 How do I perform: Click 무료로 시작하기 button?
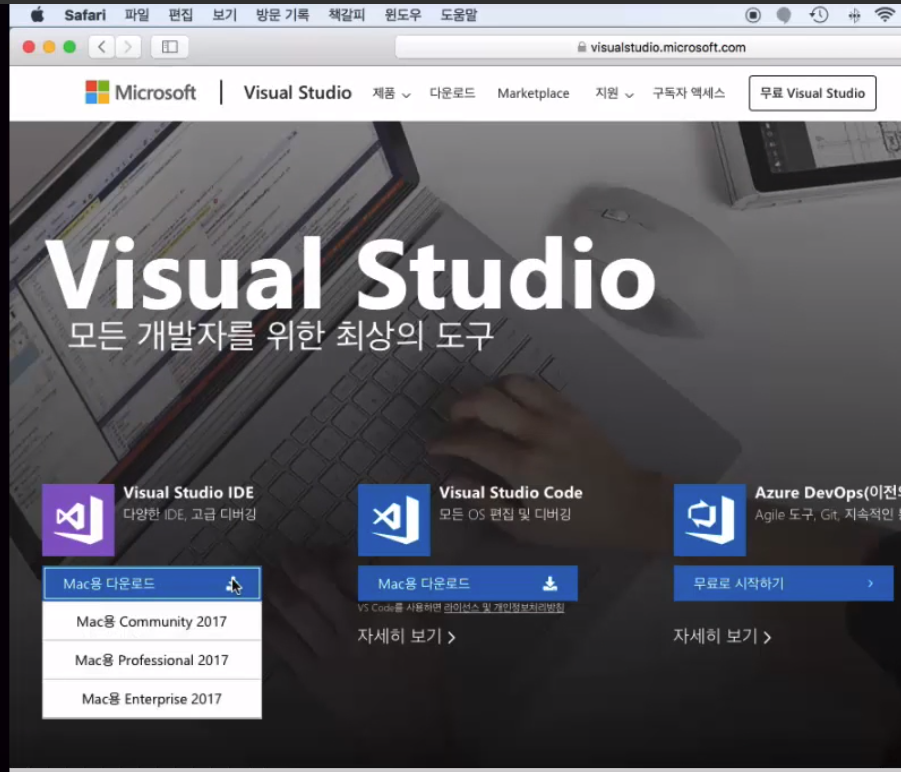[x=783, y=584]
